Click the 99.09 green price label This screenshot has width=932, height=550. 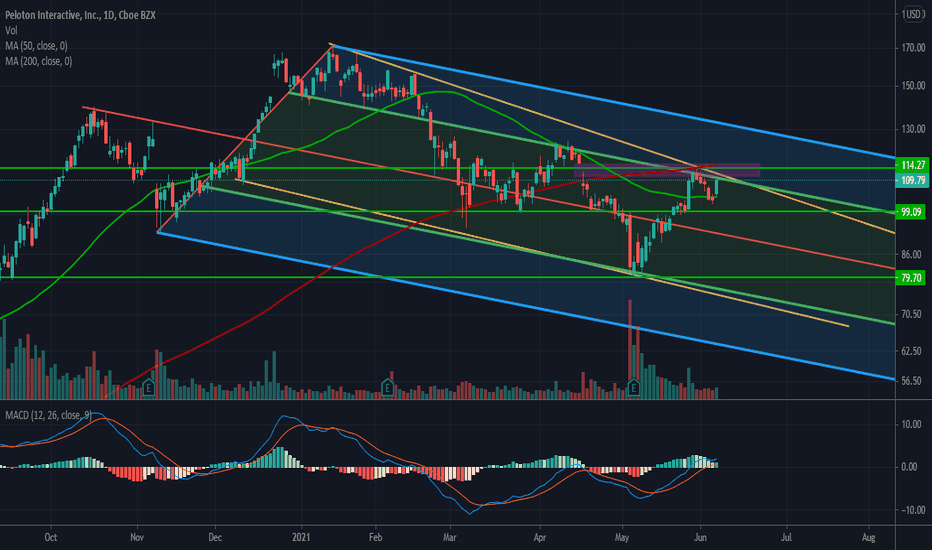point(911,212)
